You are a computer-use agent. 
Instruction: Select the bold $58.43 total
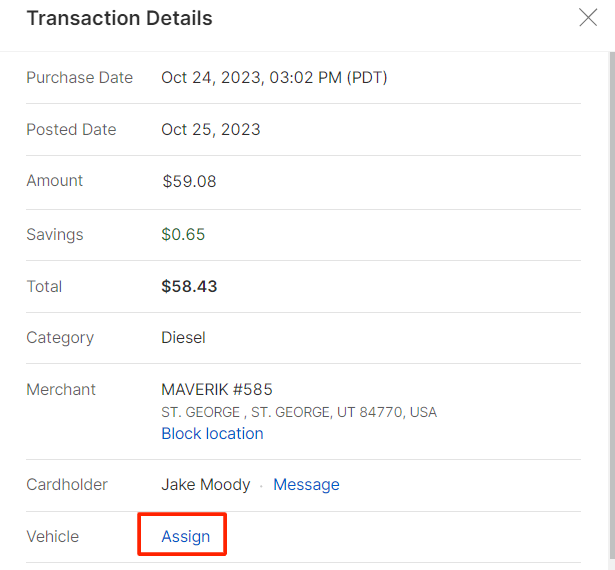pyautogui.click(x=189, y=287)
